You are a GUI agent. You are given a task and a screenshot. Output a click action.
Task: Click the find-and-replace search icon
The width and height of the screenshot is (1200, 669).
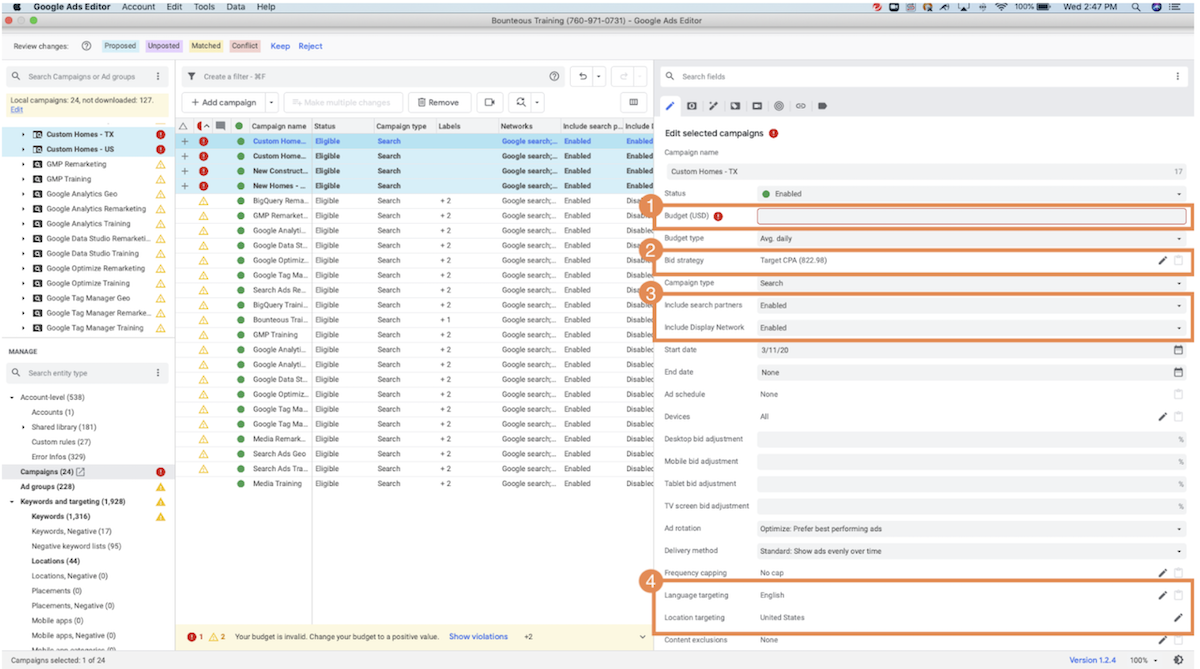(x=520, y=102)
